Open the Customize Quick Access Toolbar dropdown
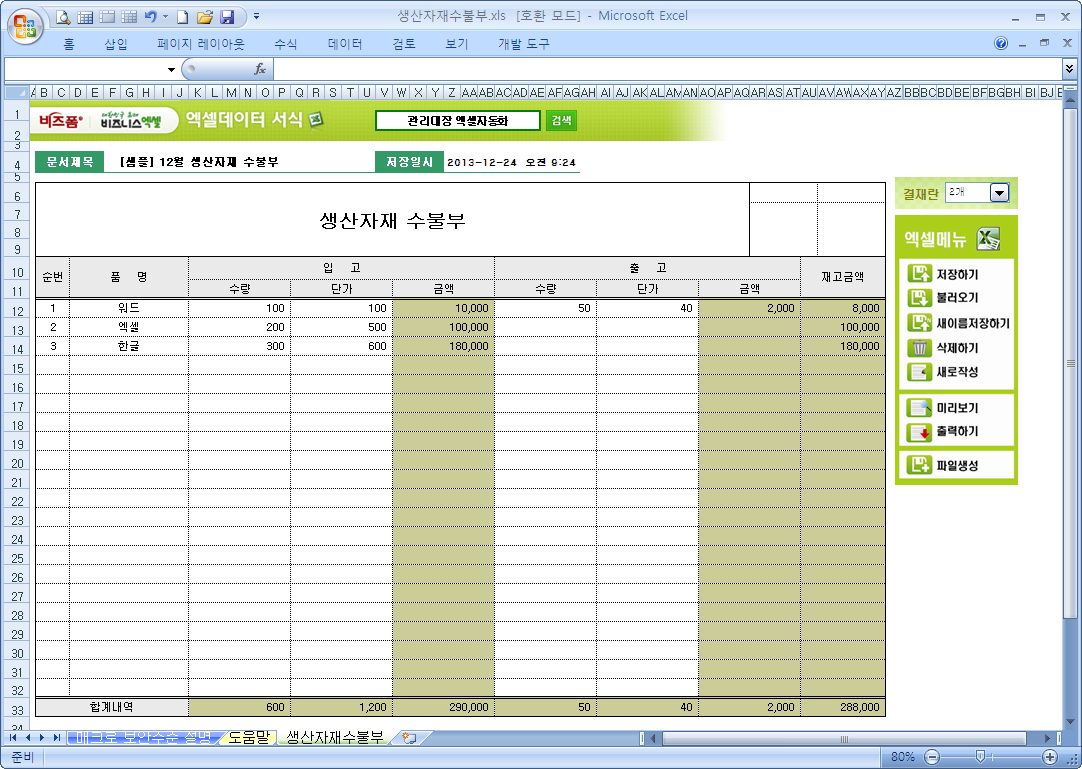This screenshot has width=1082, height=769. coord(257,17)
